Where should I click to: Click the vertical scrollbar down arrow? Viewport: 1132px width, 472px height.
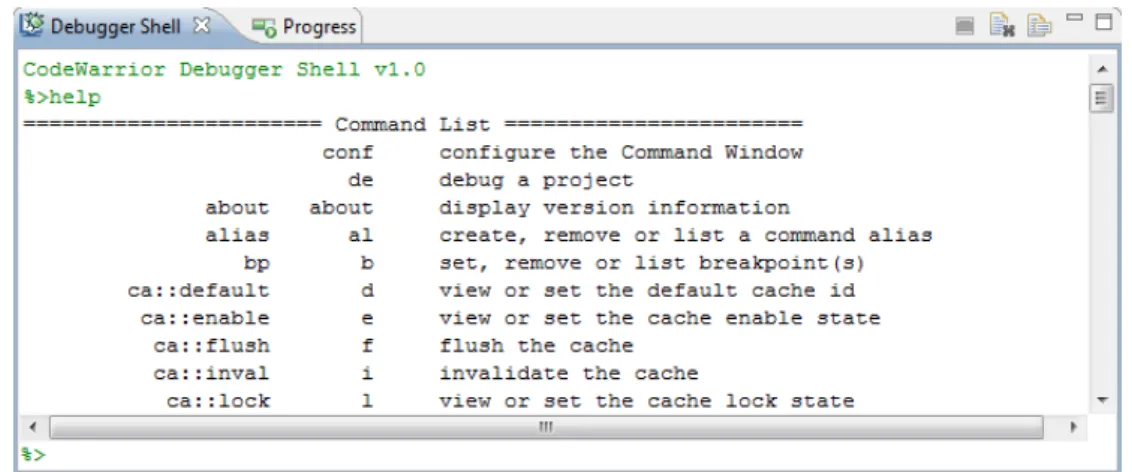(1102, 400)
